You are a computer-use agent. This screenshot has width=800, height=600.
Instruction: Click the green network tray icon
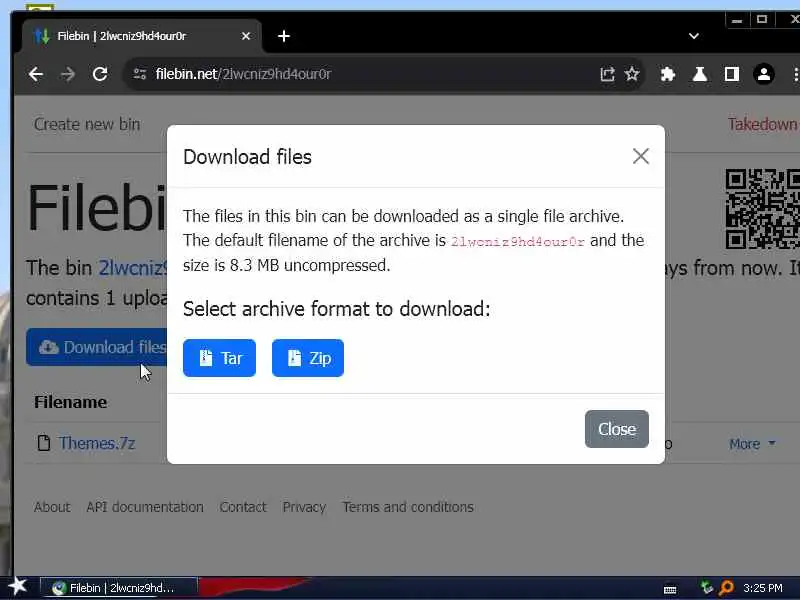tap(706, 588)
